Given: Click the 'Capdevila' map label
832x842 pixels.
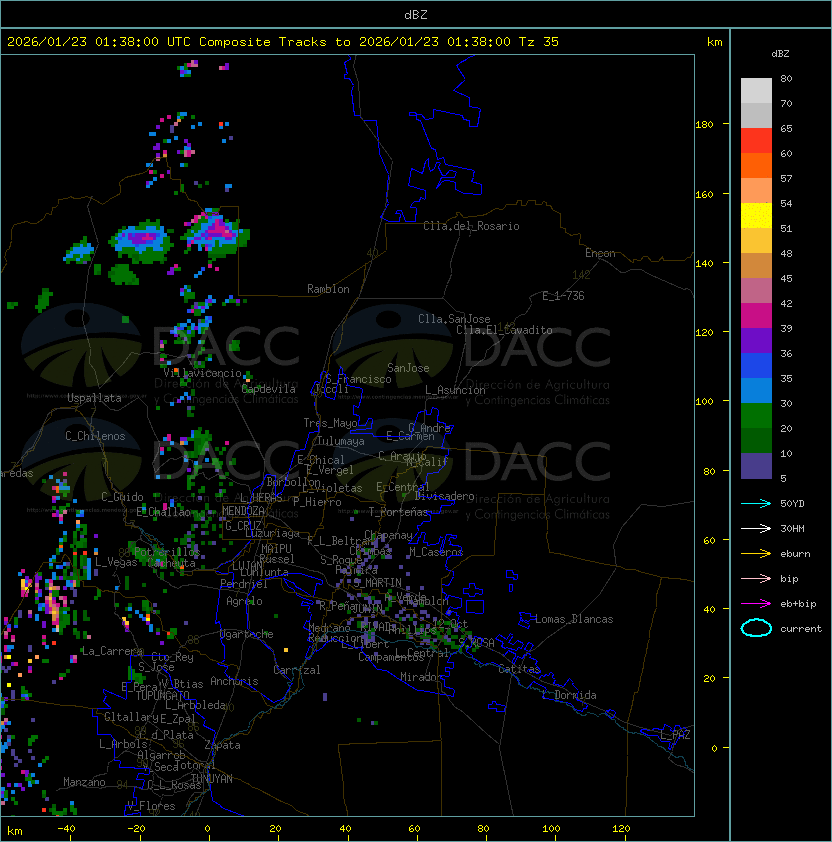Looking at the screenshot, I should [268, 389].
